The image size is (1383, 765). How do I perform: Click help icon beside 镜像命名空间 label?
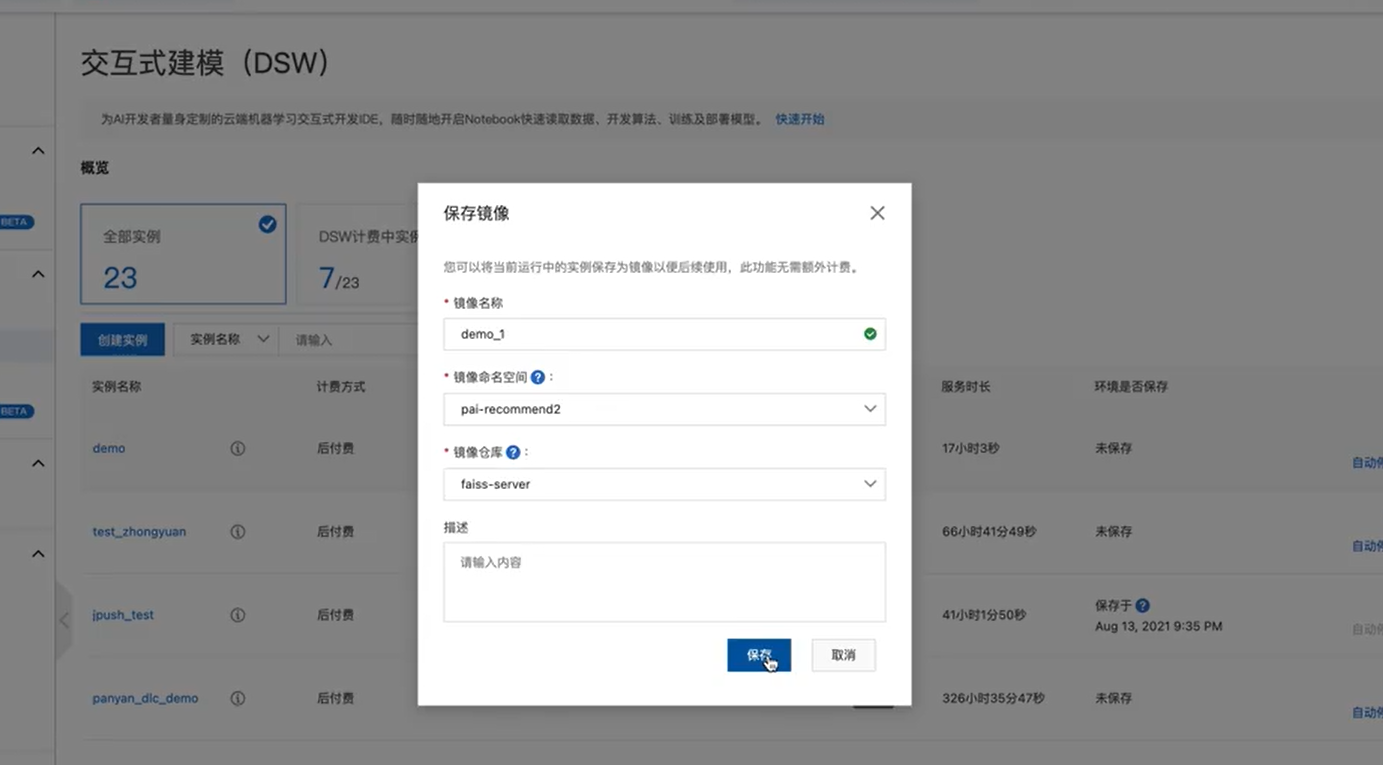click(x=538, y=377)
